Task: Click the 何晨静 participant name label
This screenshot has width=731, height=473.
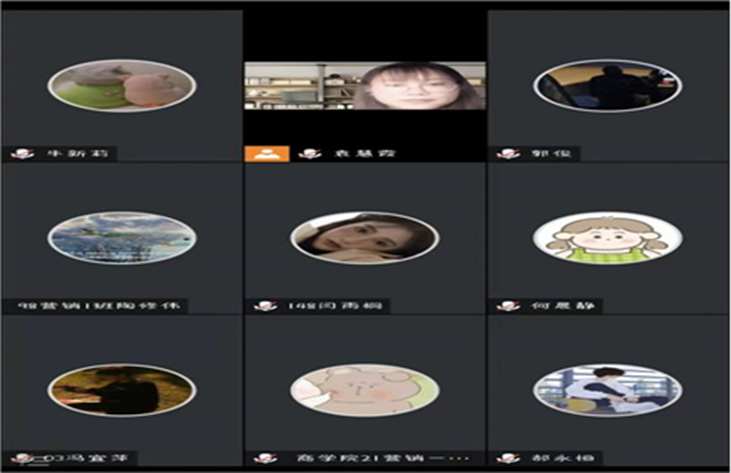Action: coord(563,306)
